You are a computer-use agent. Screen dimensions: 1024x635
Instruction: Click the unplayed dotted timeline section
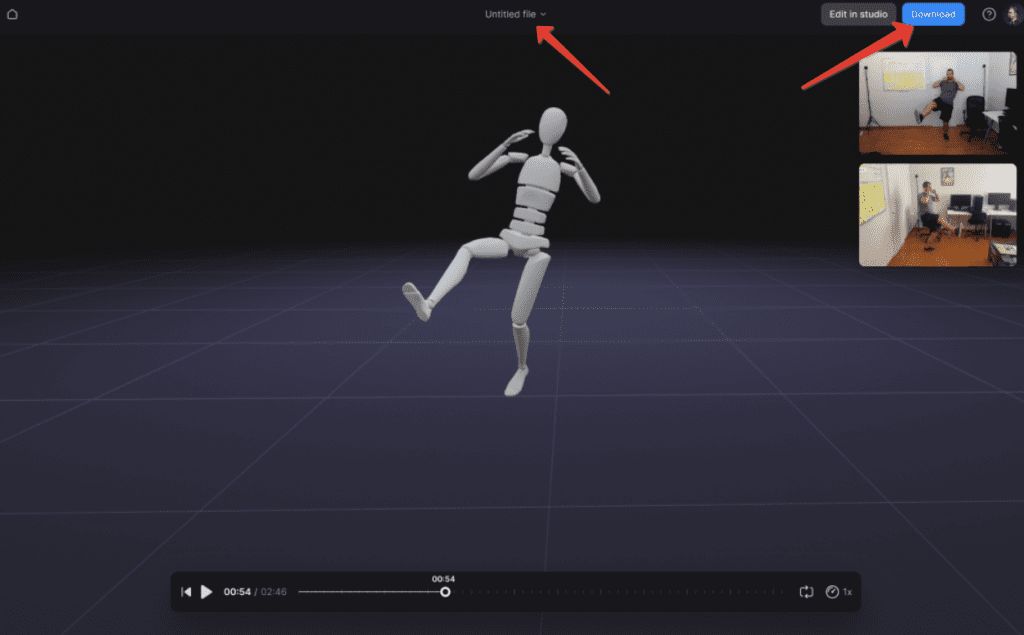coord(620,592)
